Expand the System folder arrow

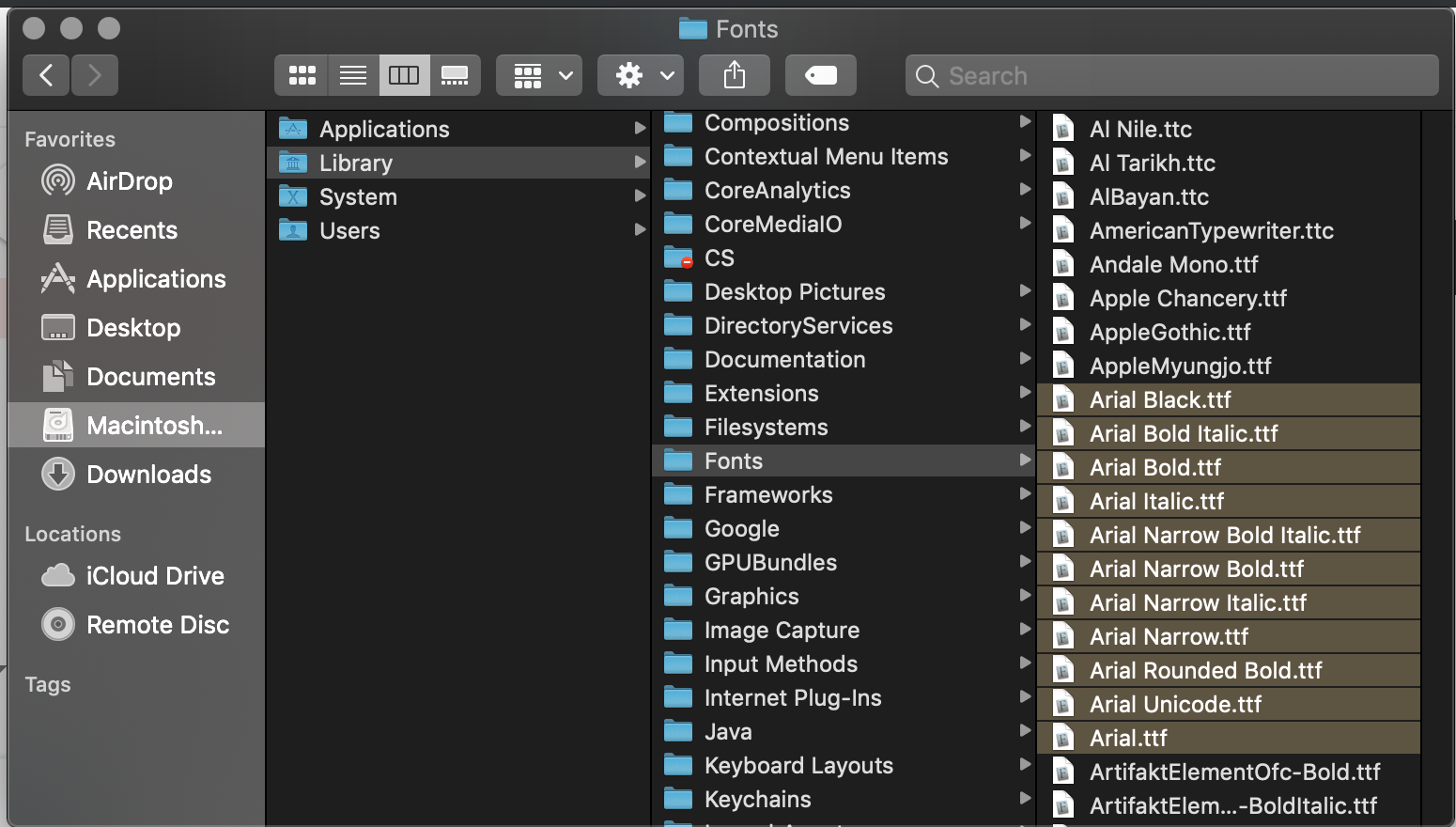pos(640,196)
